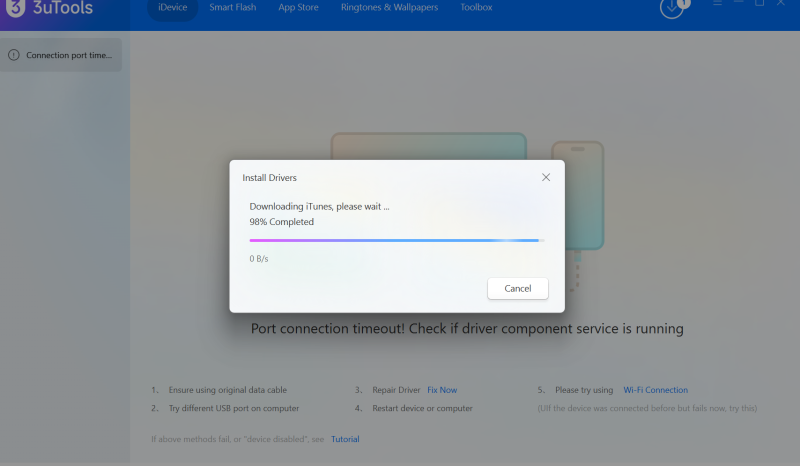Click the Fix Now repair driver link
This screenshot has height=466, width=800.
[442, 390]
